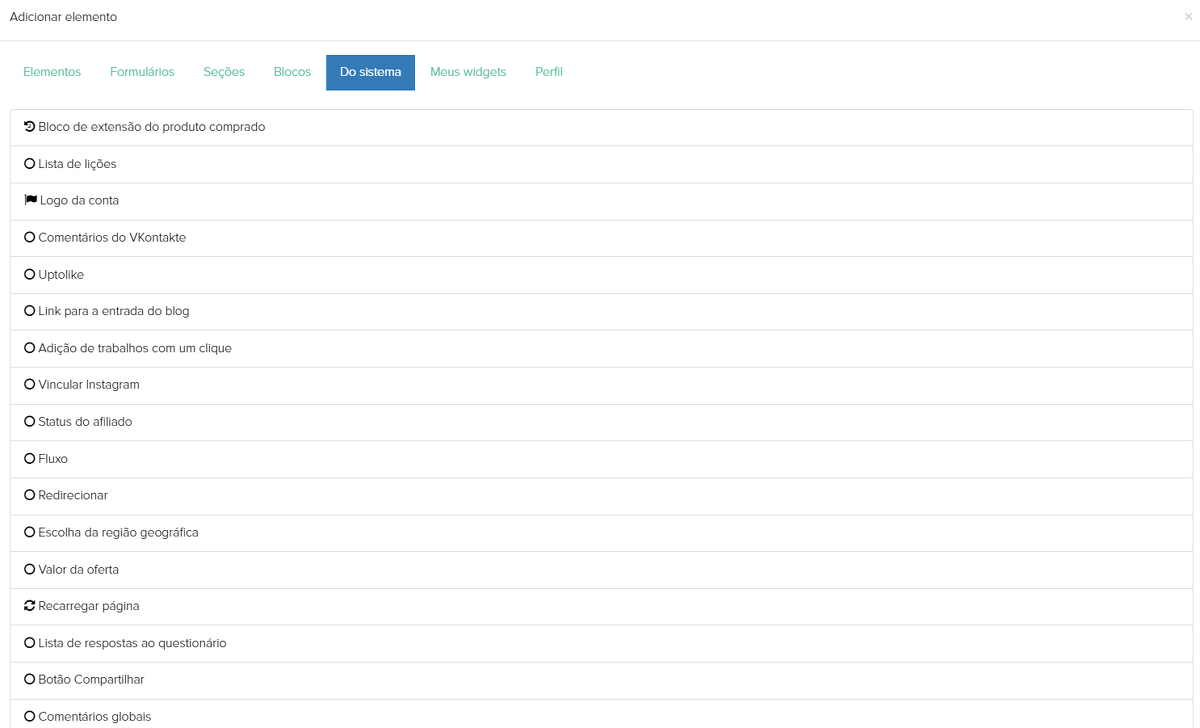The image size is (1200, 728).
Task: Add the Comentários do VKontakte element
Action: (112, 238)
